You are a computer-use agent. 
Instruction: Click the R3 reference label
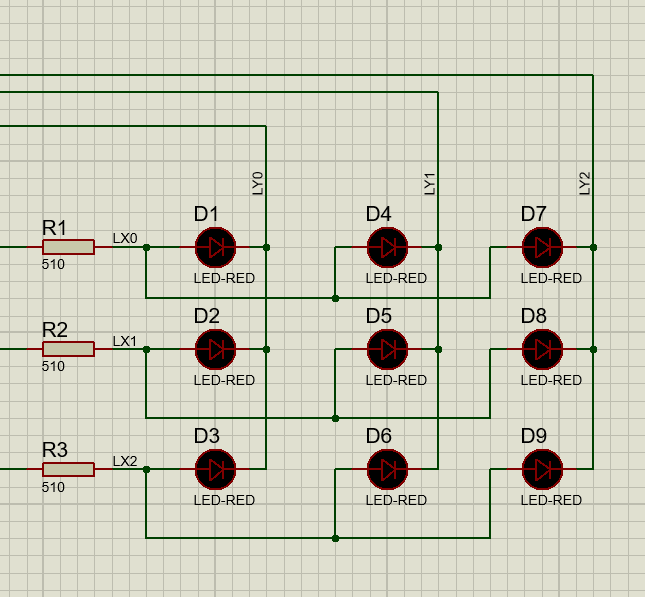click(55, 450)
